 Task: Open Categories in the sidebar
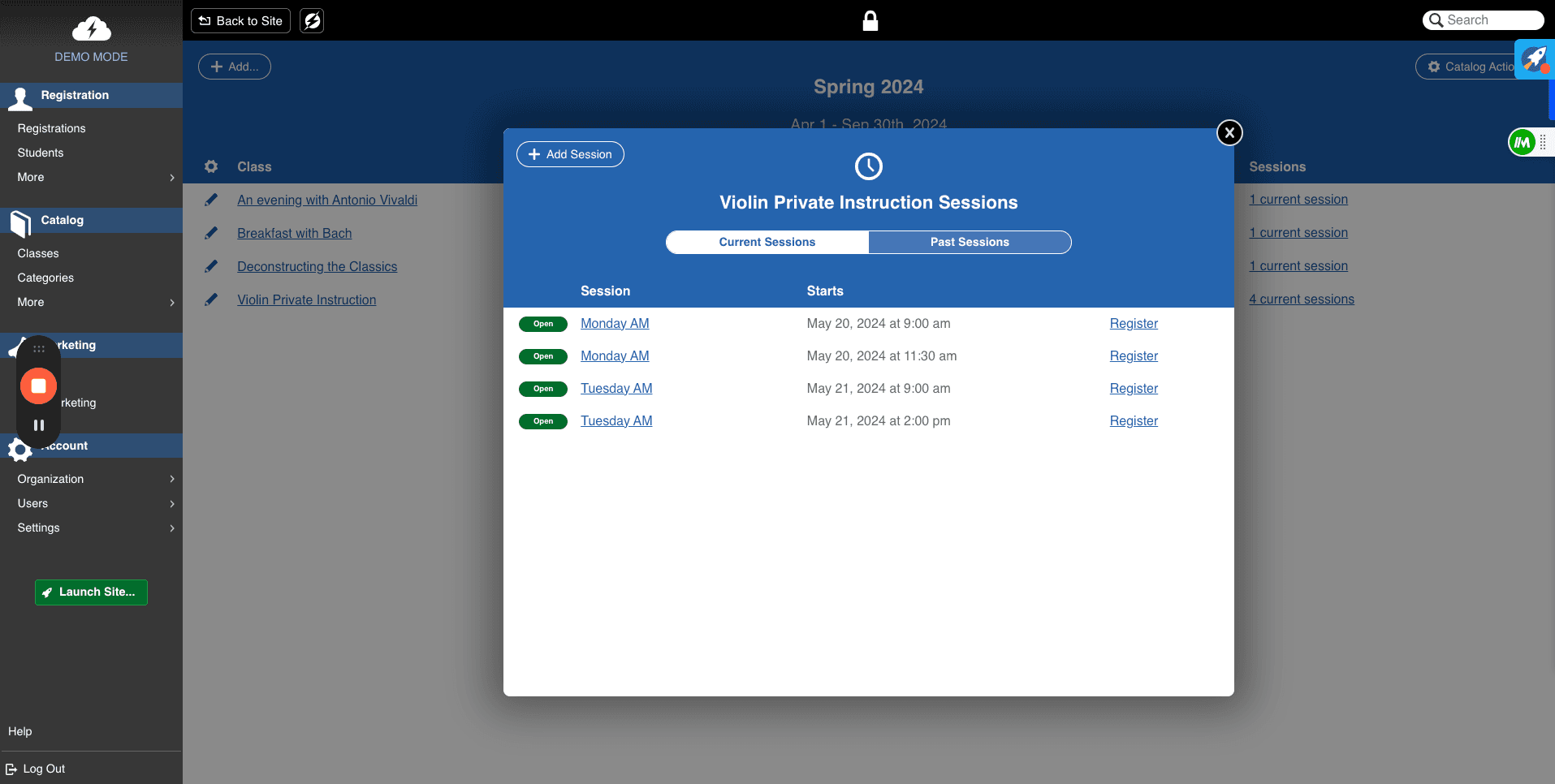pyautogui.click(x=45, y=278)
